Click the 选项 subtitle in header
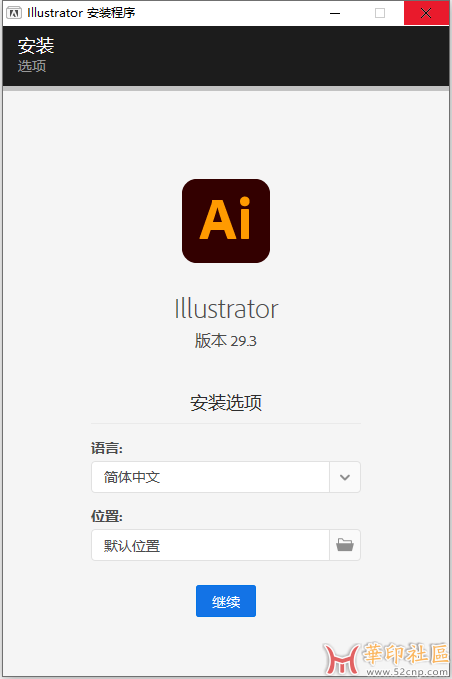This screenshot has height=679, width=452. (32, 66)
